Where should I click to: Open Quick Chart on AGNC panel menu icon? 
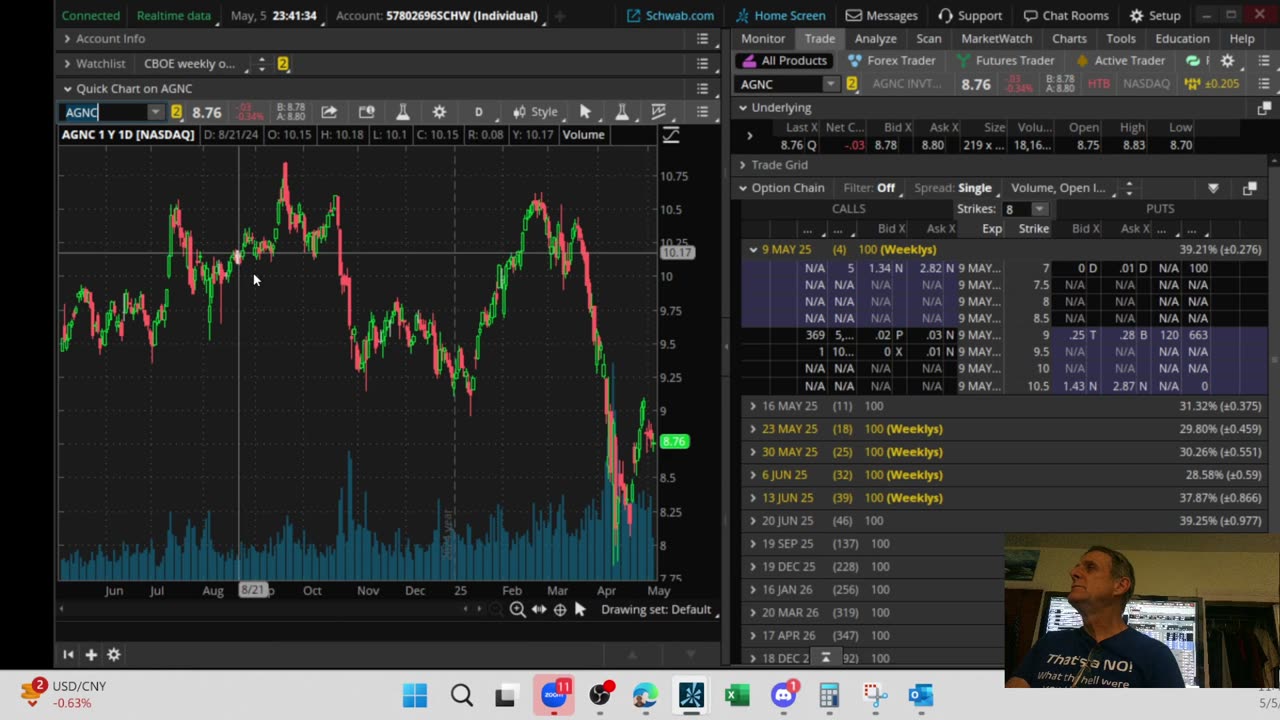(x=702, y=89)
